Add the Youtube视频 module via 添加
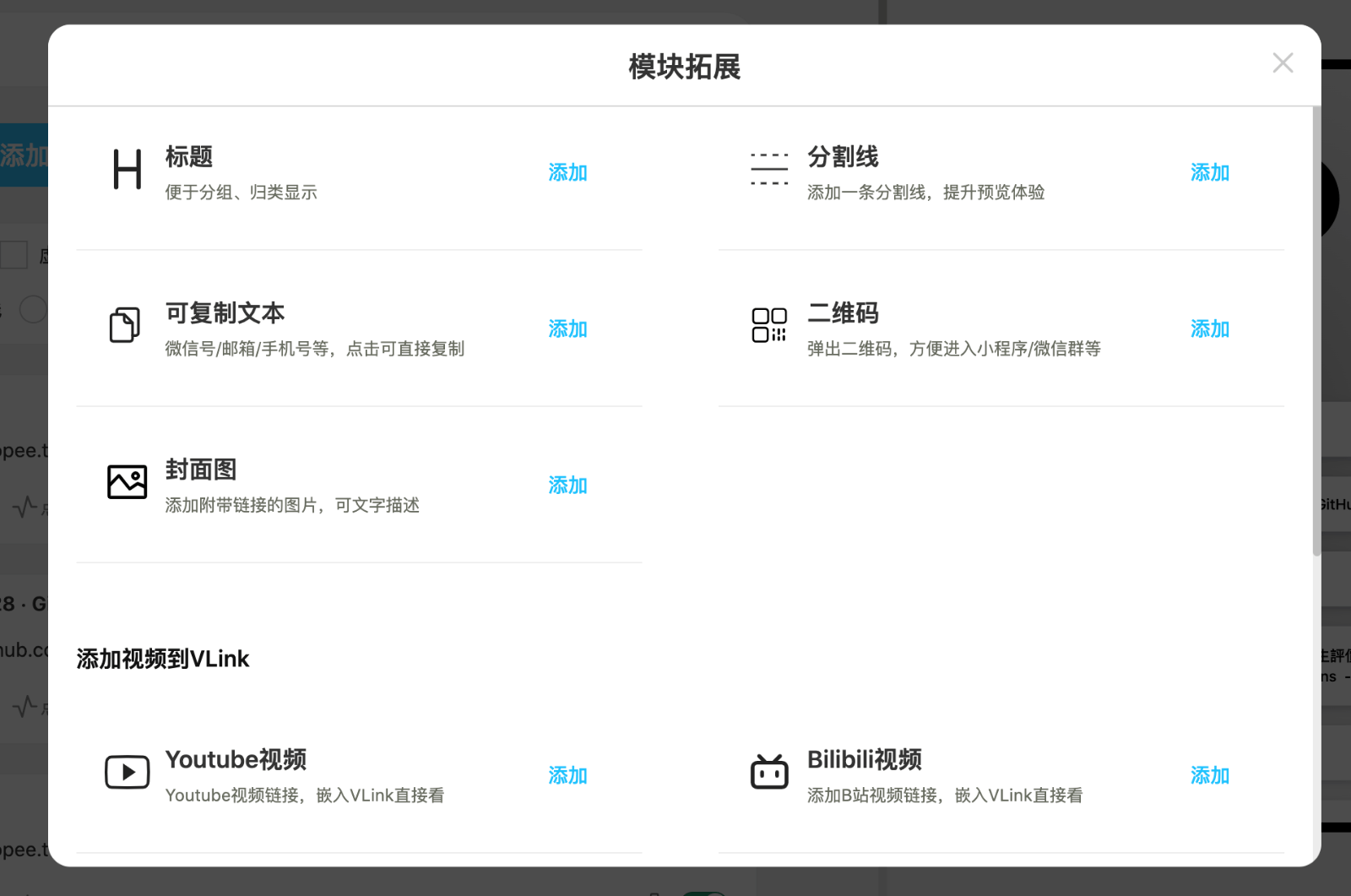The image size is (1351, 896). coord(567,775)
